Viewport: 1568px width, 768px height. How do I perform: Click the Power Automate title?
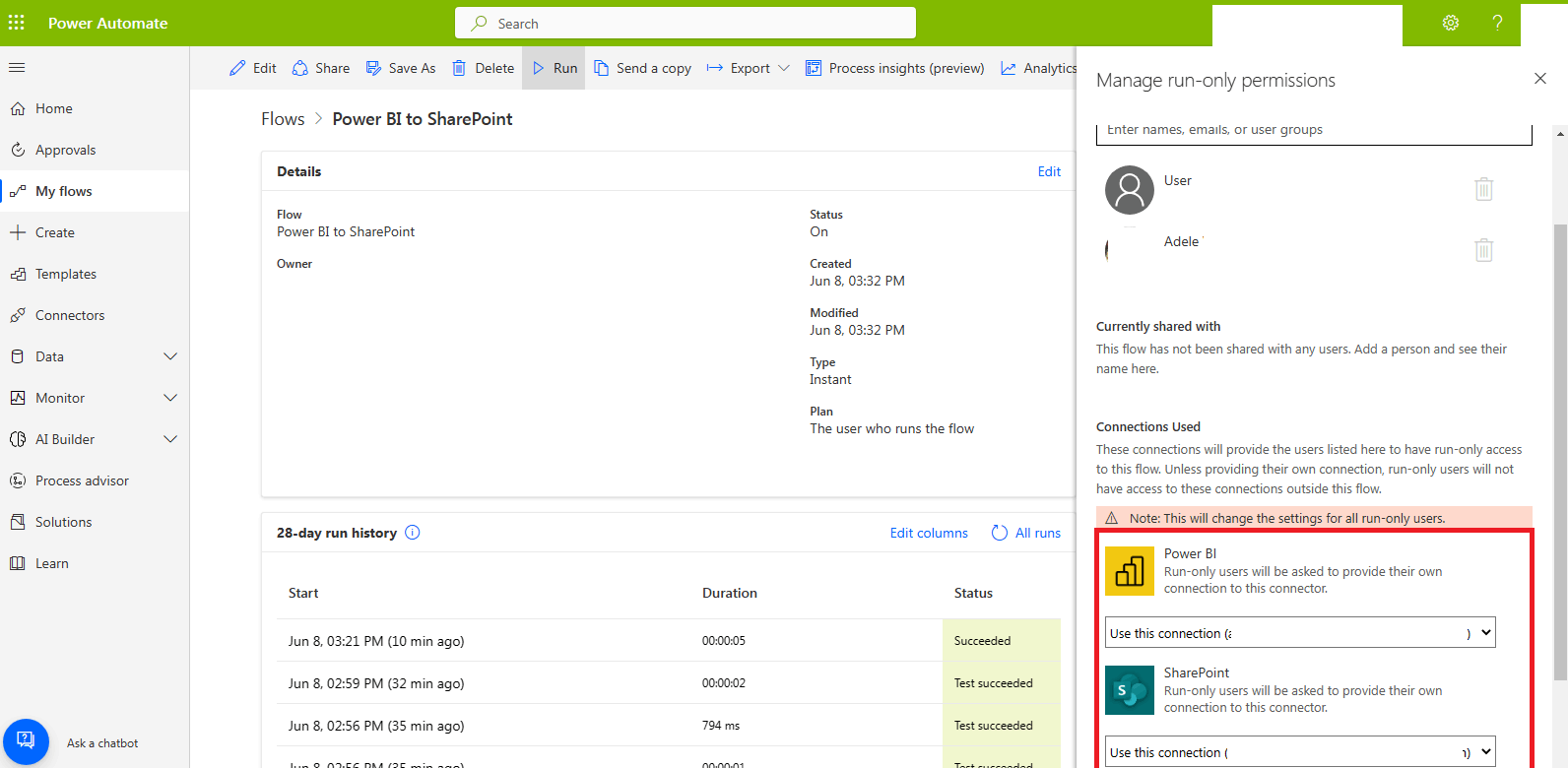(108, 23)
